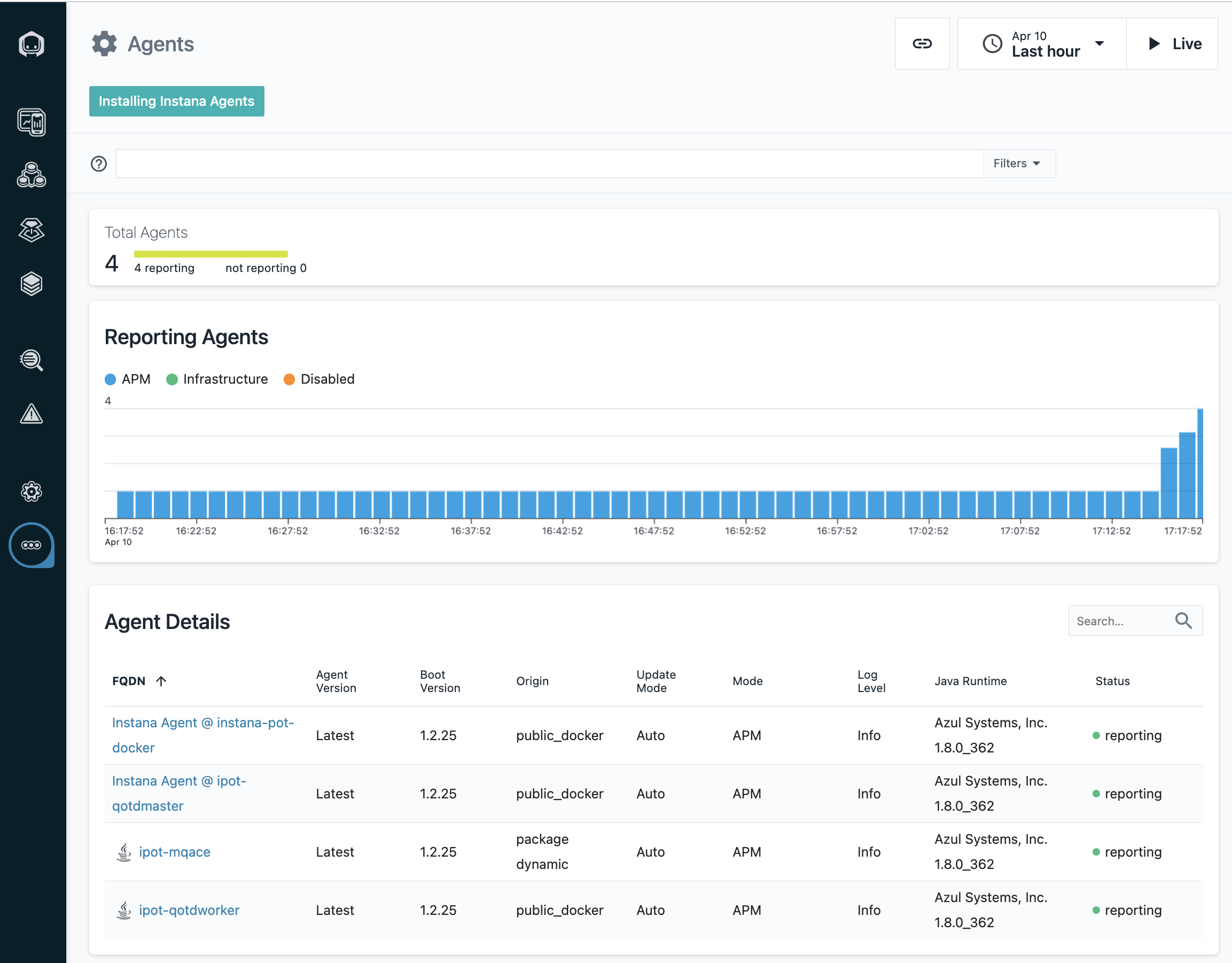Toggle Disabled legend series

click(319, 379)
